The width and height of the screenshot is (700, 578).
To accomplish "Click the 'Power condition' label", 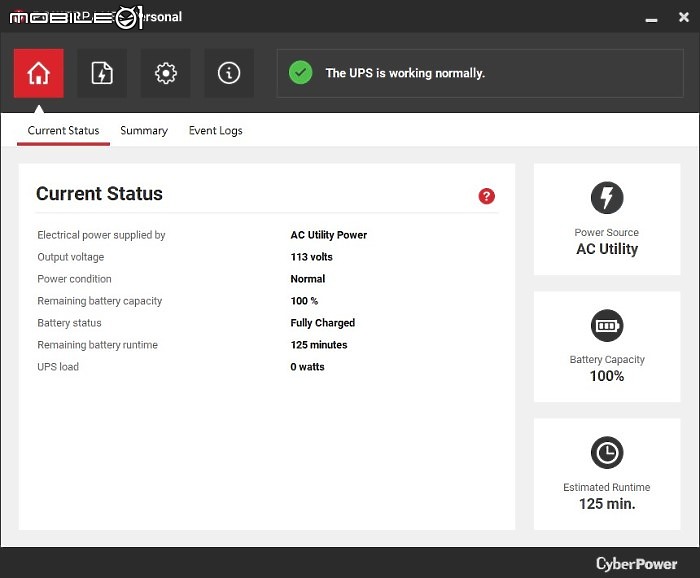I will click(x=75, y=279).
